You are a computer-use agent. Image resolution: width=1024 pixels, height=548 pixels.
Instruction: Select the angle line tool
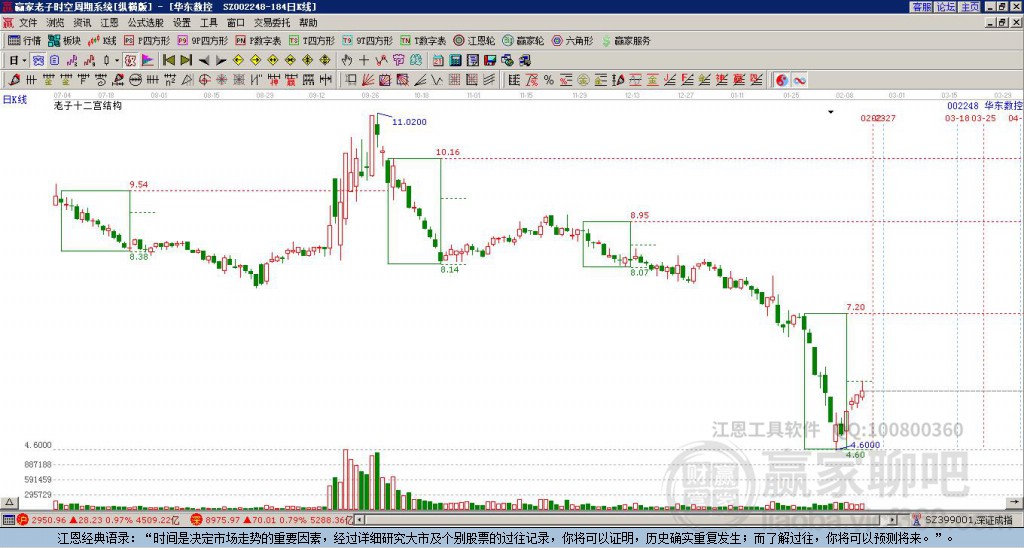[x=419, y=80]
